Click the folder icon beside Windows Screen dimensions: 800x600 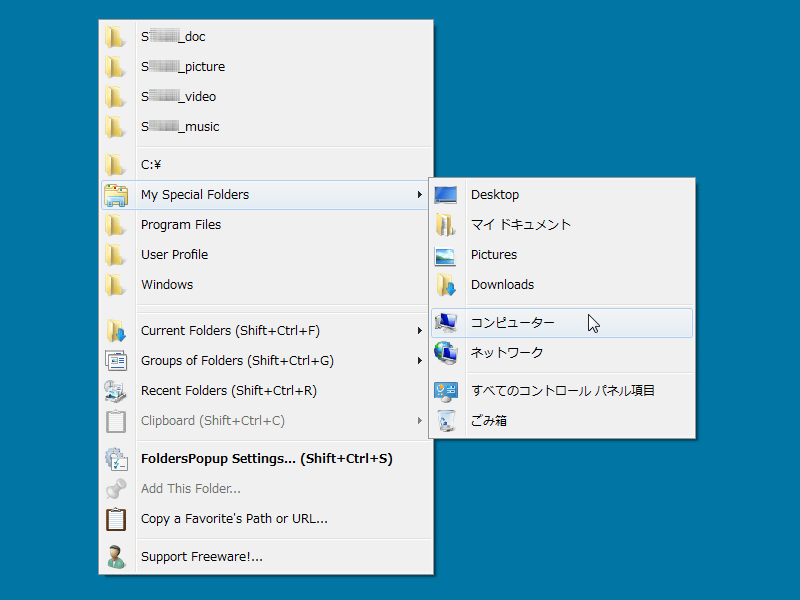tap(115, 285)
